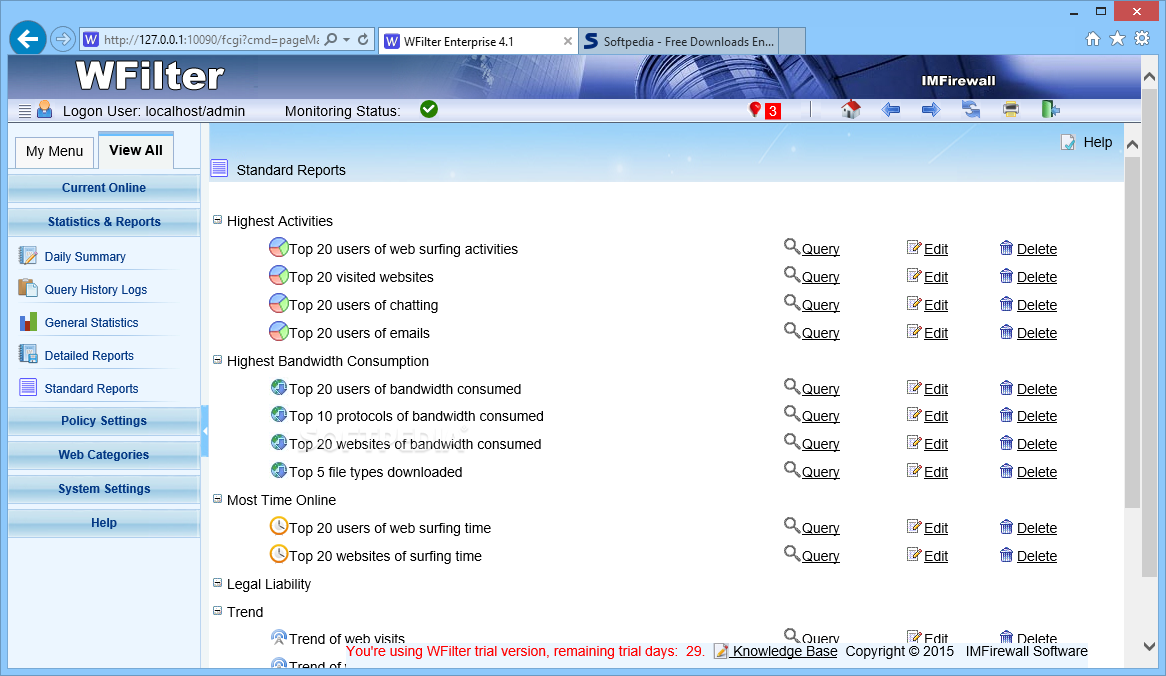Open browser settings gear
The width and height of the screenshot is (1166, 676).
[1142, 39]
